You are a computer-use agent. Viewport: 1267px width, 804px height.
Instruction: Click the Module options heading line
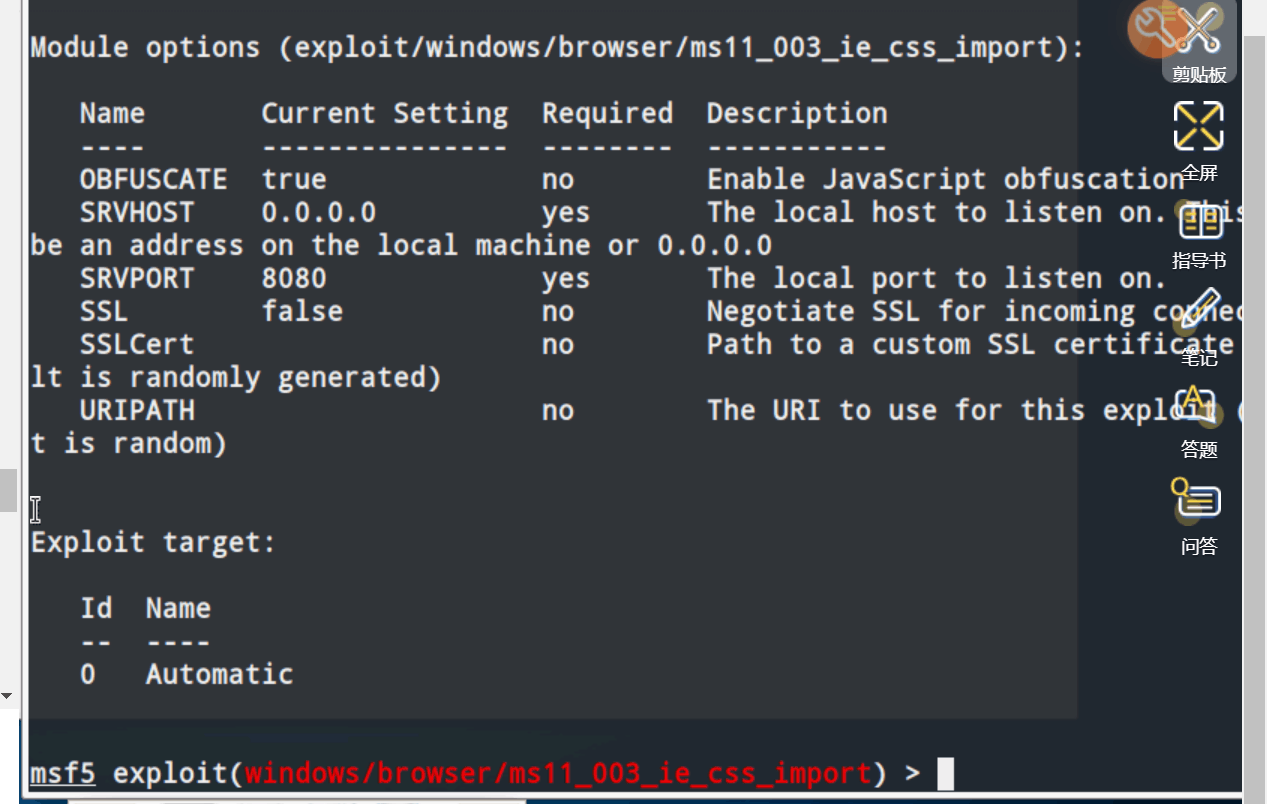click(557, 47)
